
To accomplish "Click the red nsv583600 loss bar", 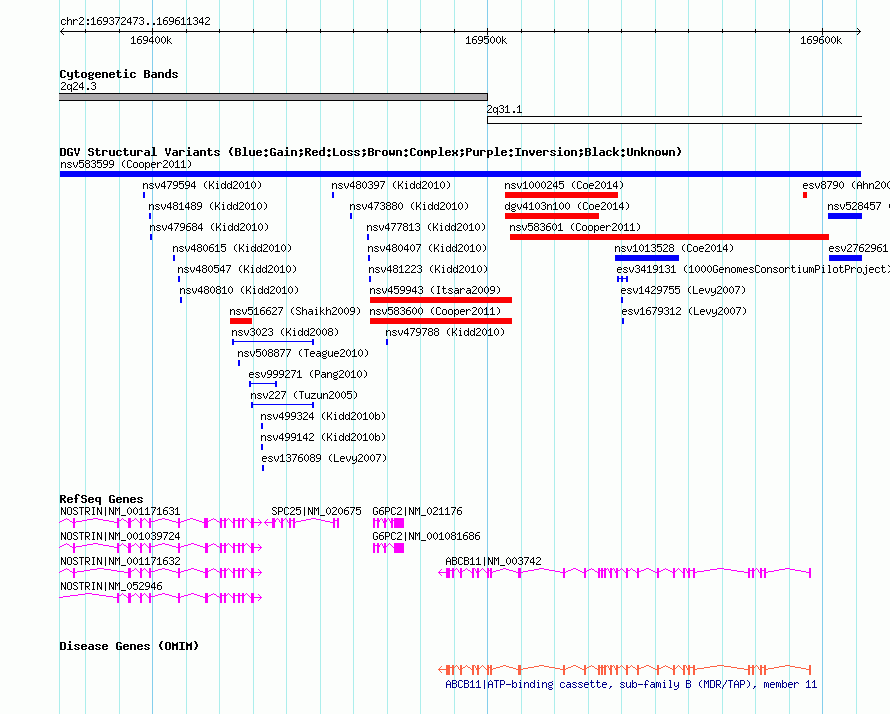I will [x=441, y=321].
